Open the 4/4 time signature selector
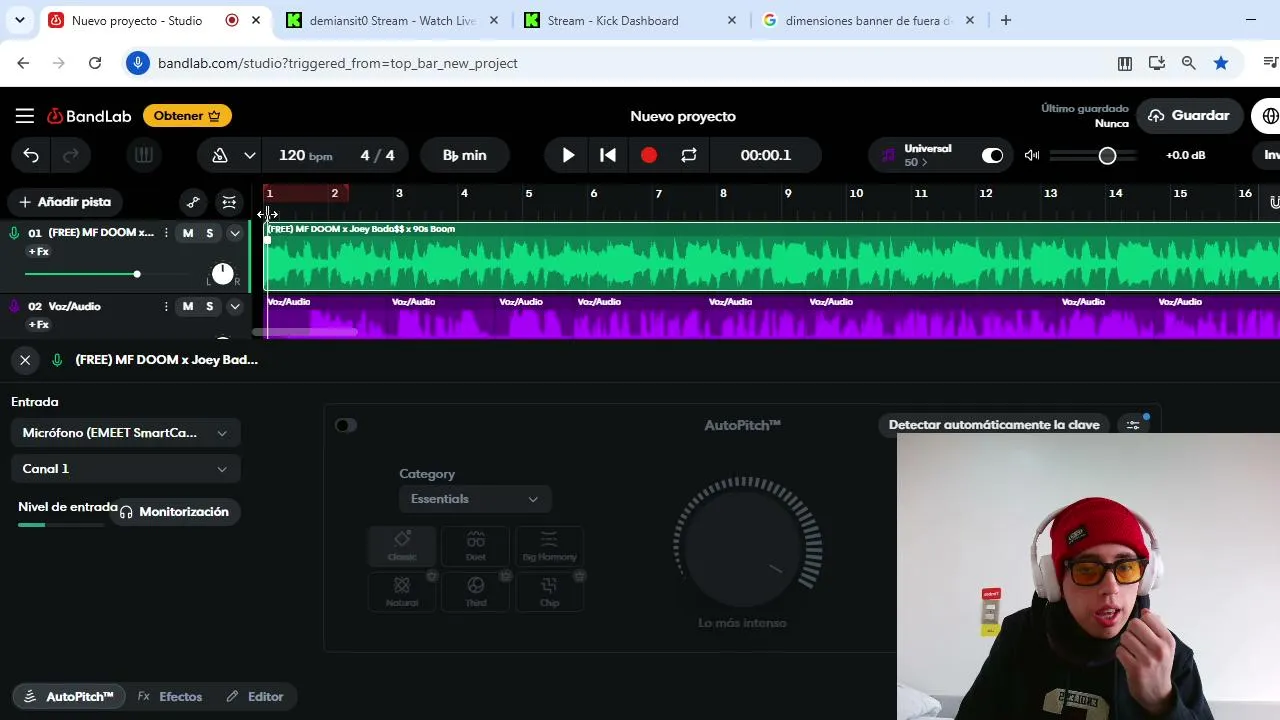The image size is (1280, 720). click(x=378, y=155)
